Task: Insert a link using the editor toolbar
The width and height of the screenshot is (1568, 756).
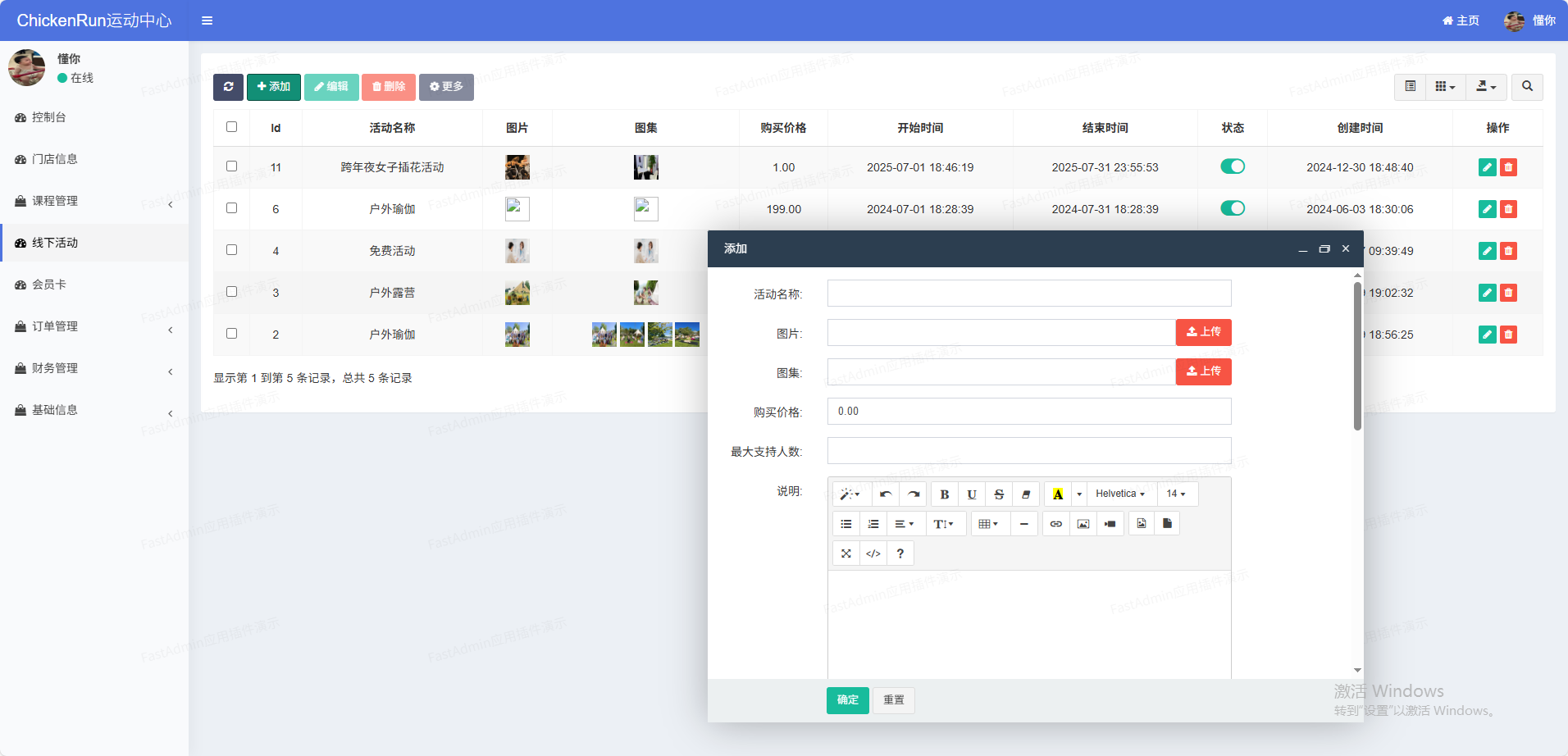Action: pyautogui.click(x=1055, y=524)
